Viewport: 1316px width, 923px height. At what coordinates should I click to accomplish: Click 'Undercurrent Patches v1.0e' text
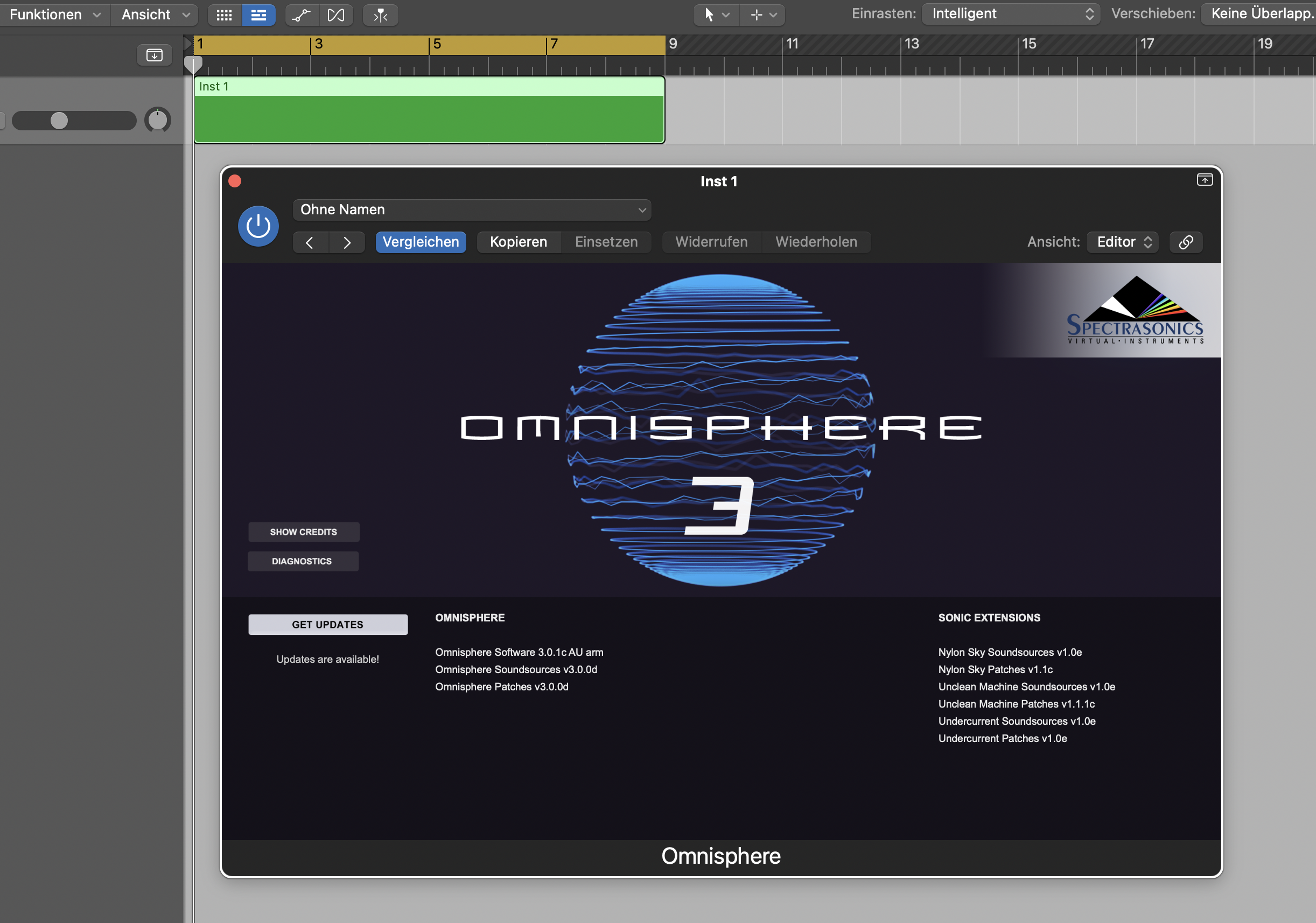point(1003,738)
